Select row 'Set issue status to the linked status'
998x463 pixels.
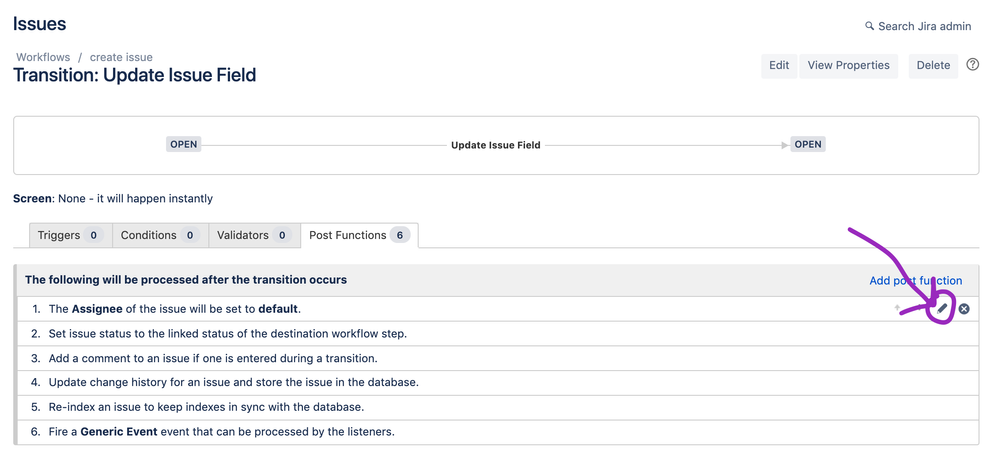(496, 334)
